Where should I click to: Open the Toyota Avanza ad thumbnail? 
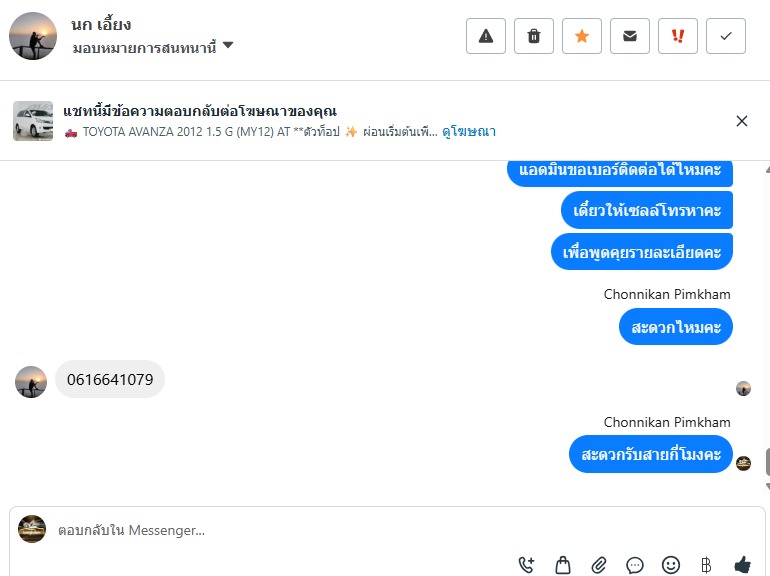pyautogui.click(x=33, y=121)
